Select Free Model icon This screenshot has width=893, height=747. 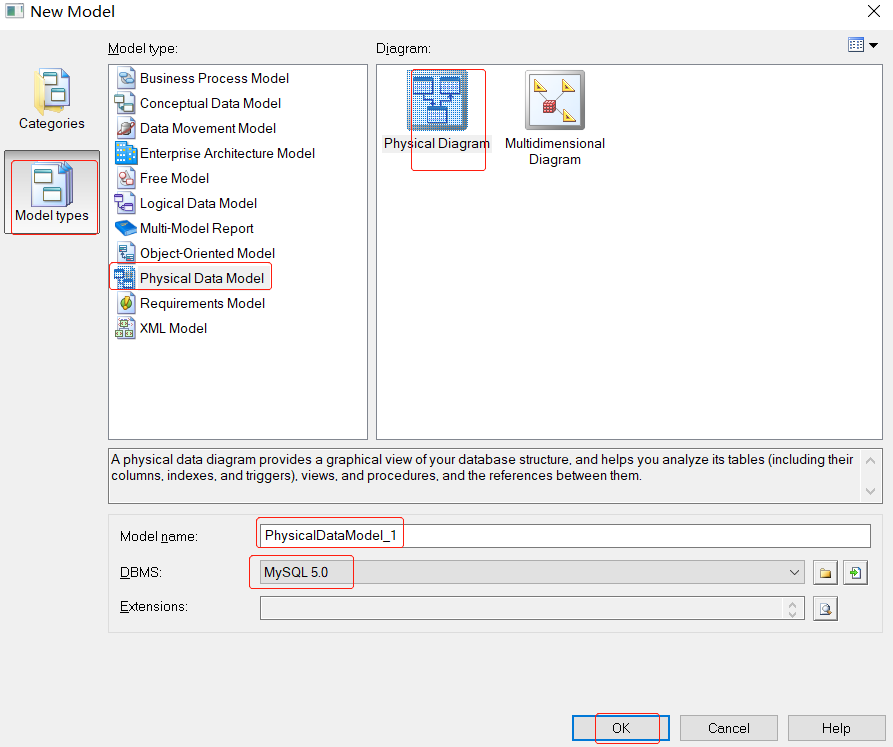coord(126,178)
